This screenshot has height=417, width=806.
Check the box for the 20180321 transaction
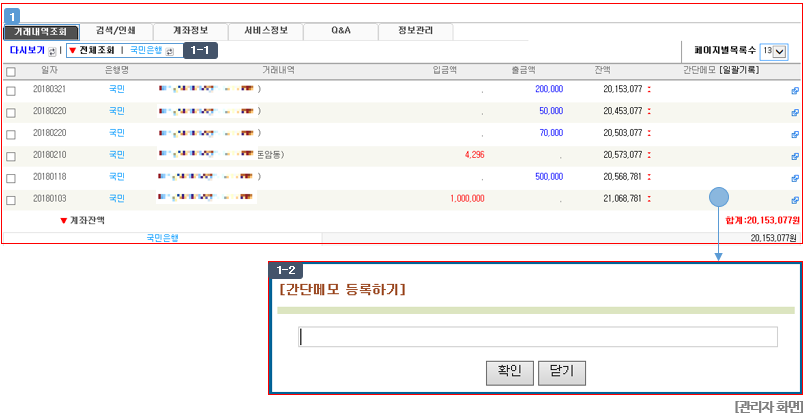point(11,91)
